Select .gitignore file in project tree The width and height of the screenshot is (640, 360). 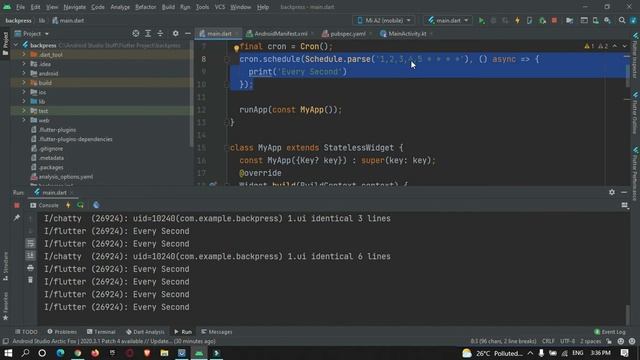[51, 149]
